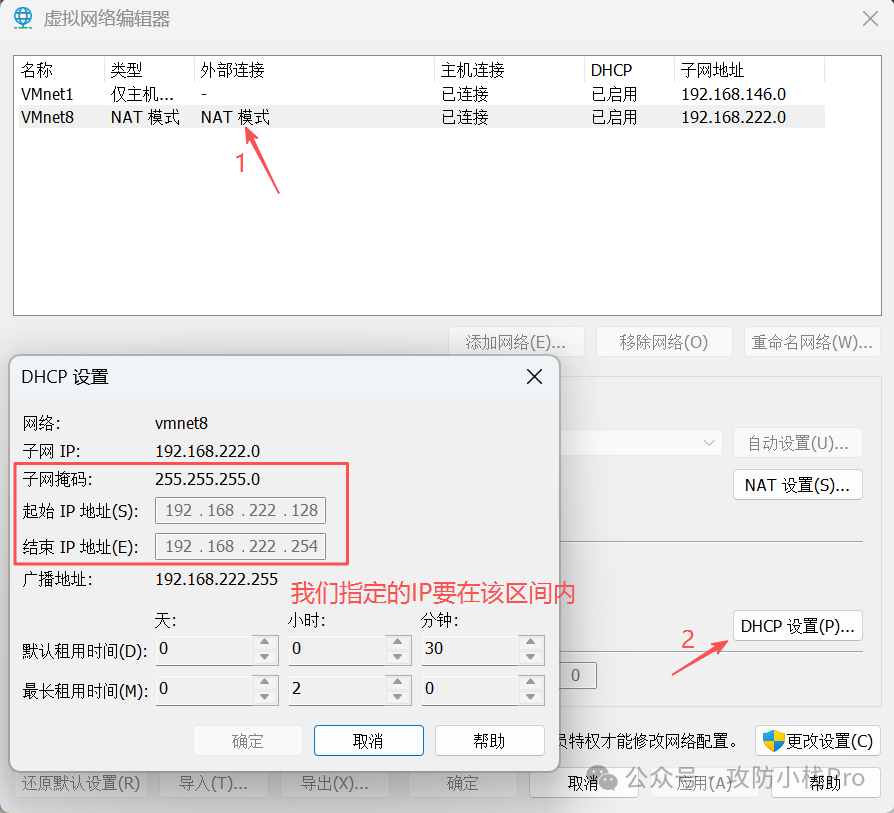Click the 外部连接 column header
894x813 pixels.
click(x=314, y=70)
